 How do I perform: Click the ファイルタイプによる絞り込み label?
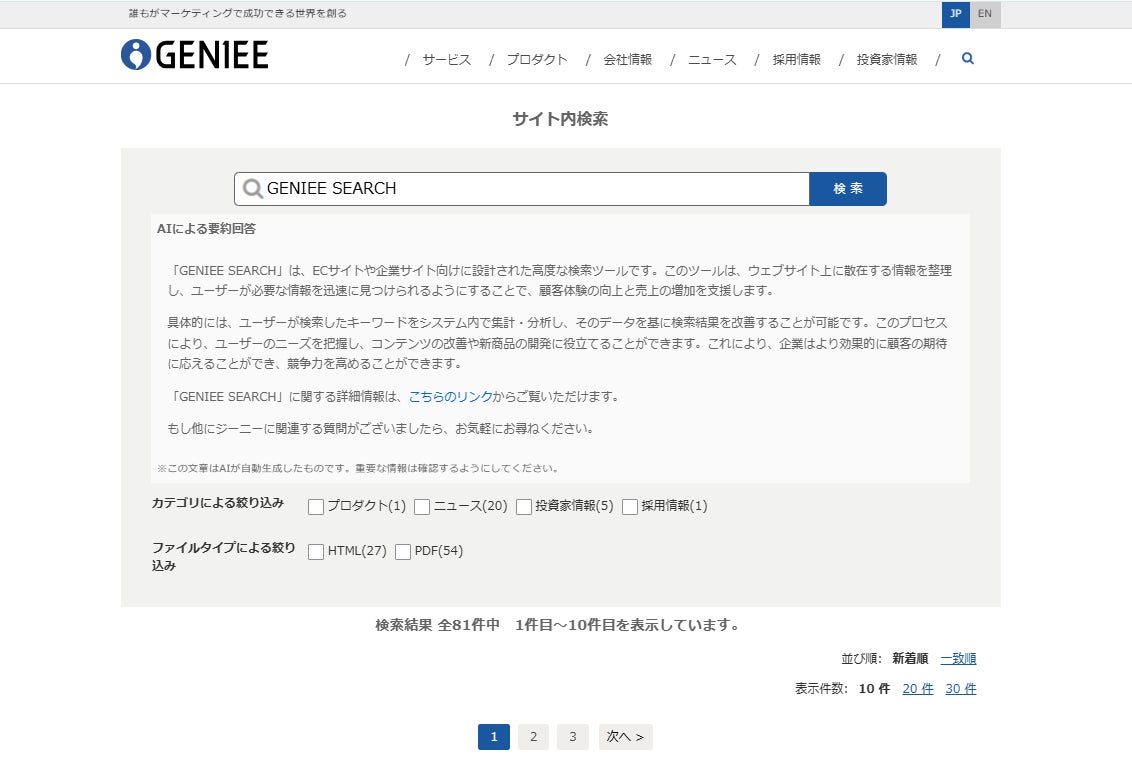pyautogui.click(x=223, y=556)
